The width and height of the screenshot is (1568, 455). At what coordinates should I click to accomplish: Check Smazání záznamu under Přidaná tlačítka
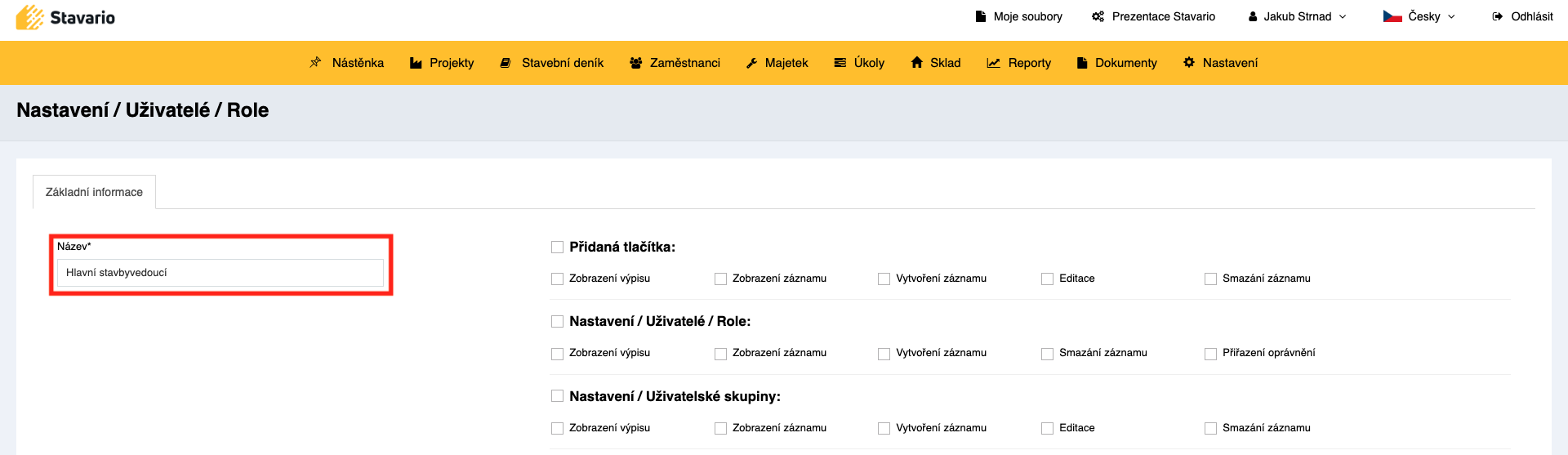1210,279
